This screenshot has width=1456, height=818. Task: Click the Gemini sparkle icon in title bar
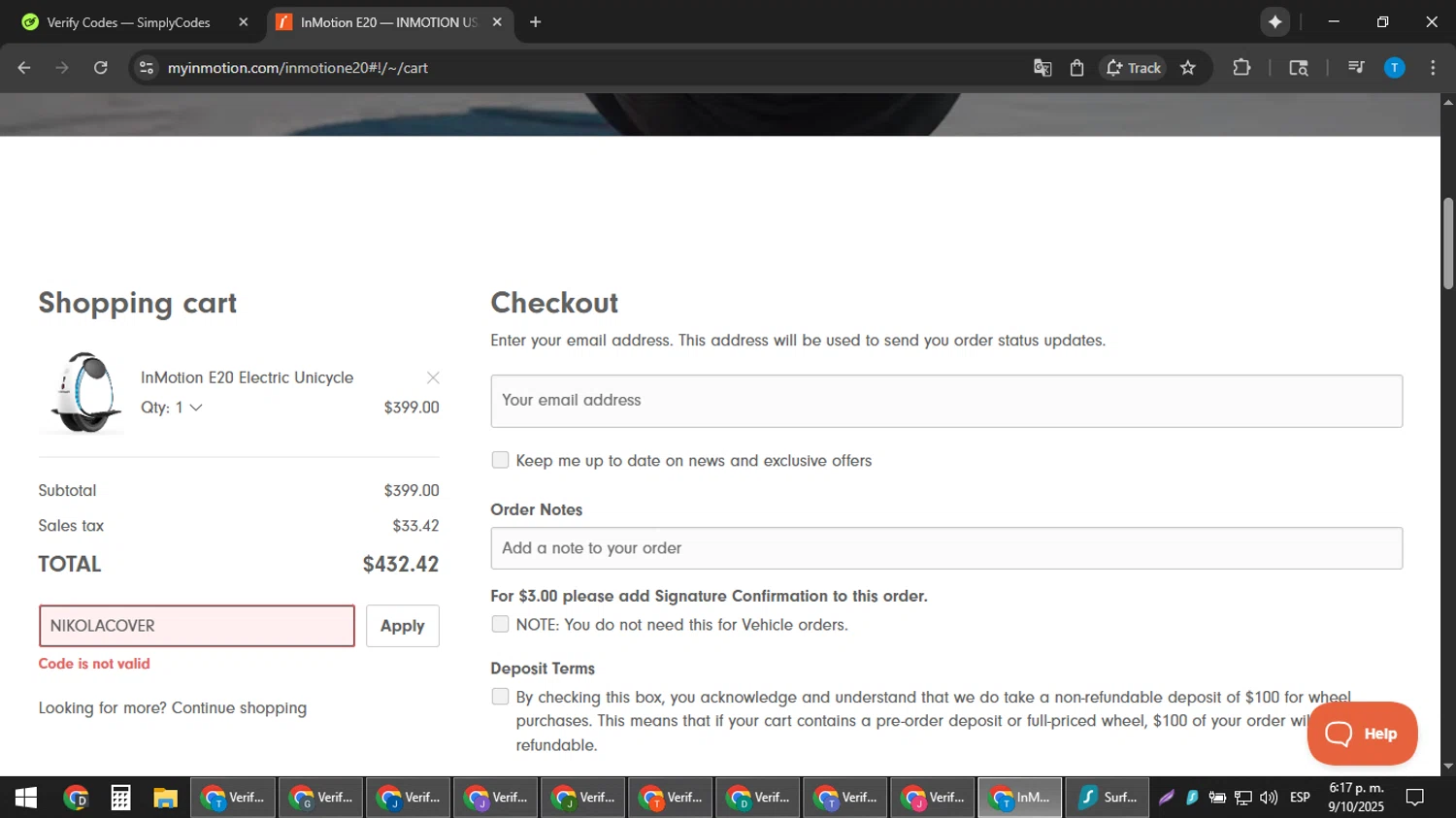pyautogui.click(x=1274, y=21)
